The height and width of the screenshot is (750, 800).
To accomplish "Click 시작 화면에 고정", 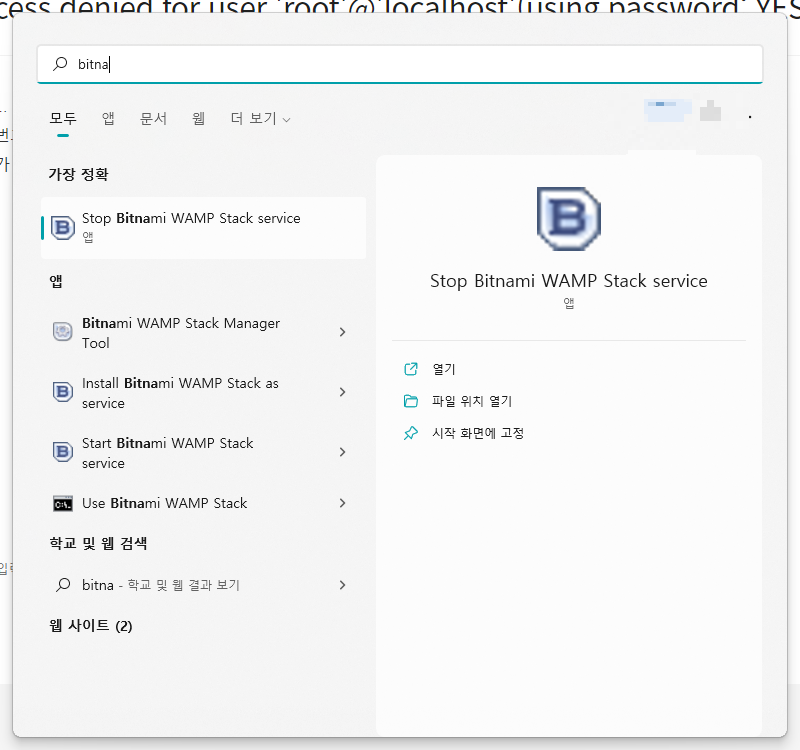I will (478, 433).
